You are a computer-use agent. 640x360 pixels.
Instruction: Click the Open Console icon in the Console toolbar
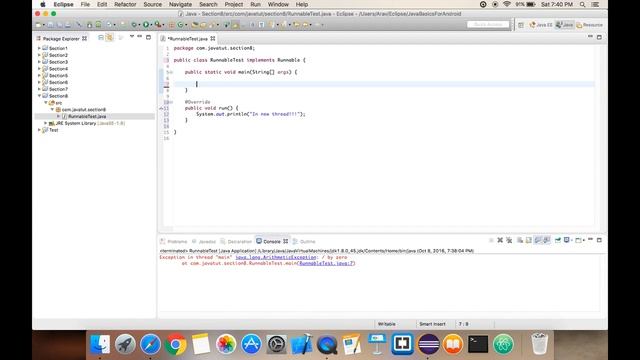pos(578,240)
